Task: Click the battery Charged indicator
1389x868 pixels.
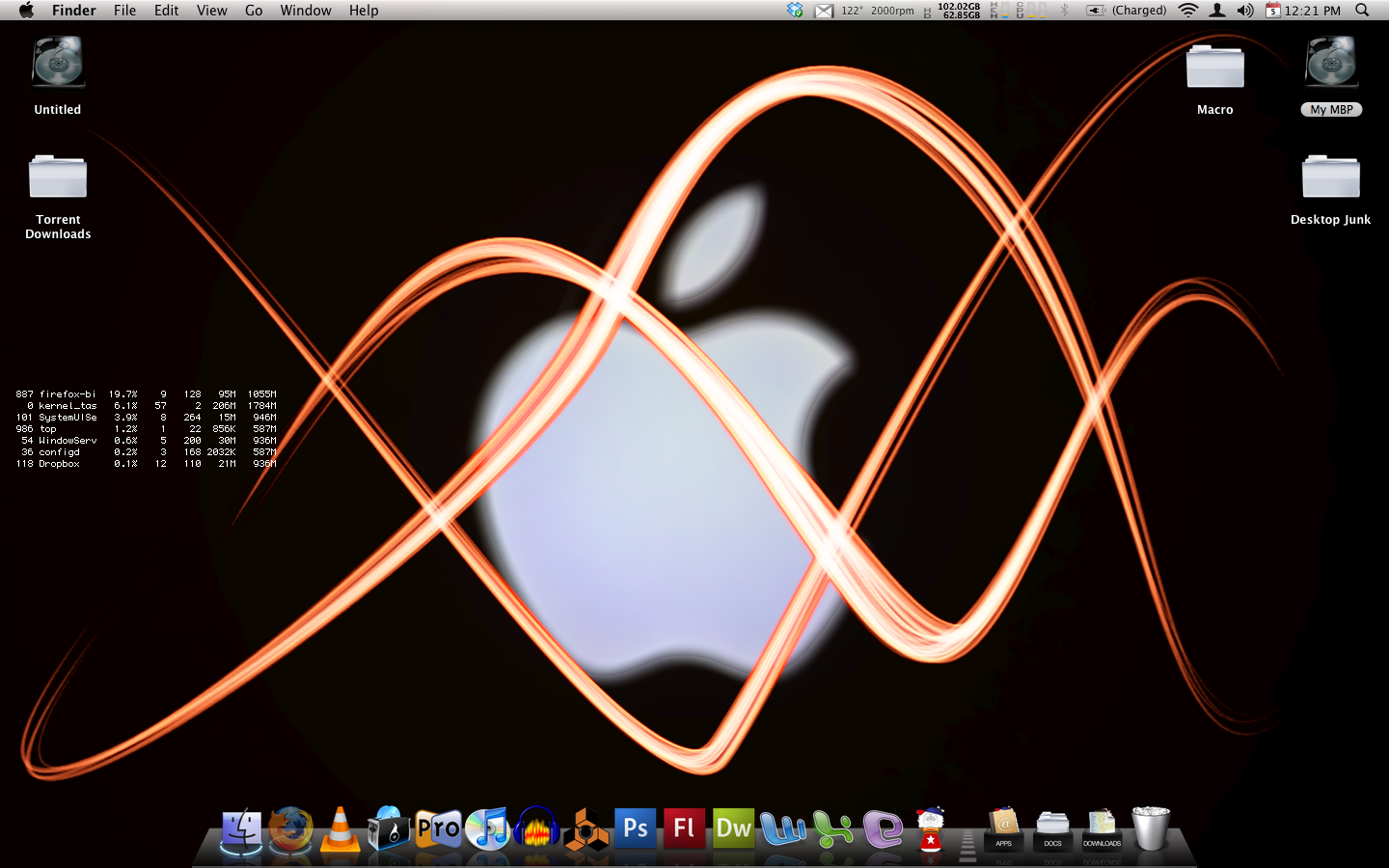Action: (x=1126, y=11)
